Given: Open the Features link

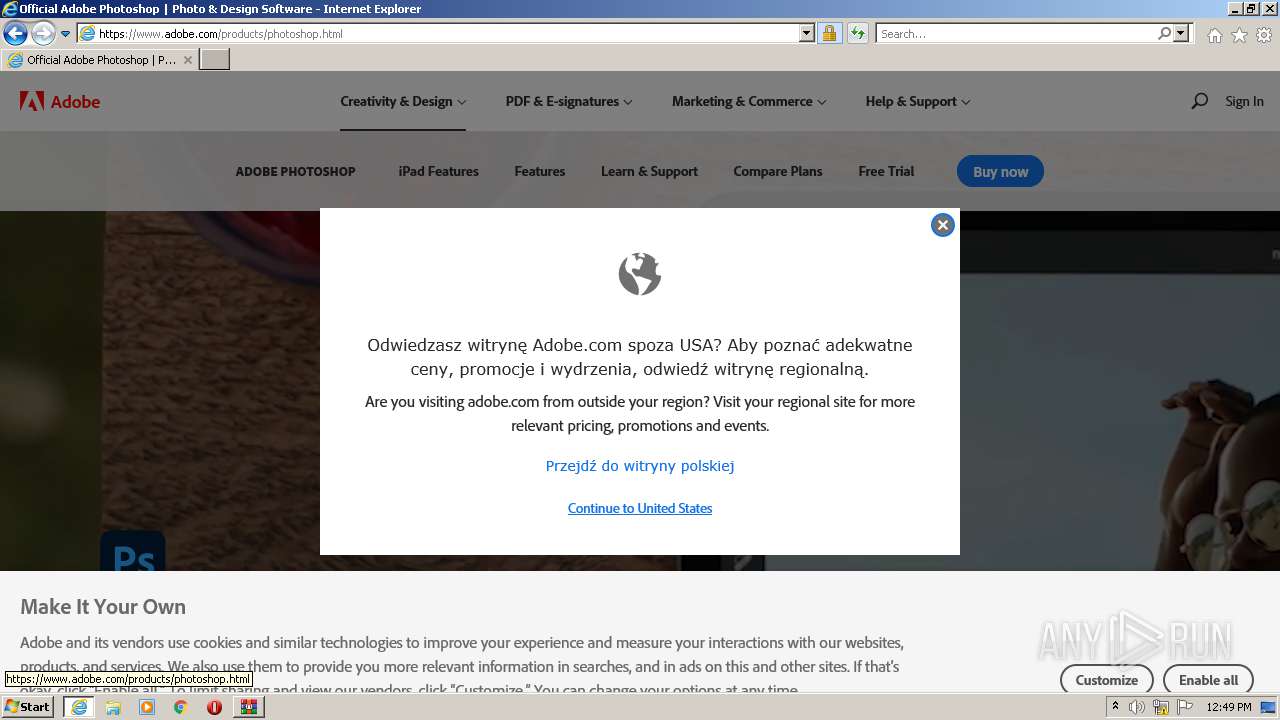Looking at the screenshot, I should coord(540,171).
